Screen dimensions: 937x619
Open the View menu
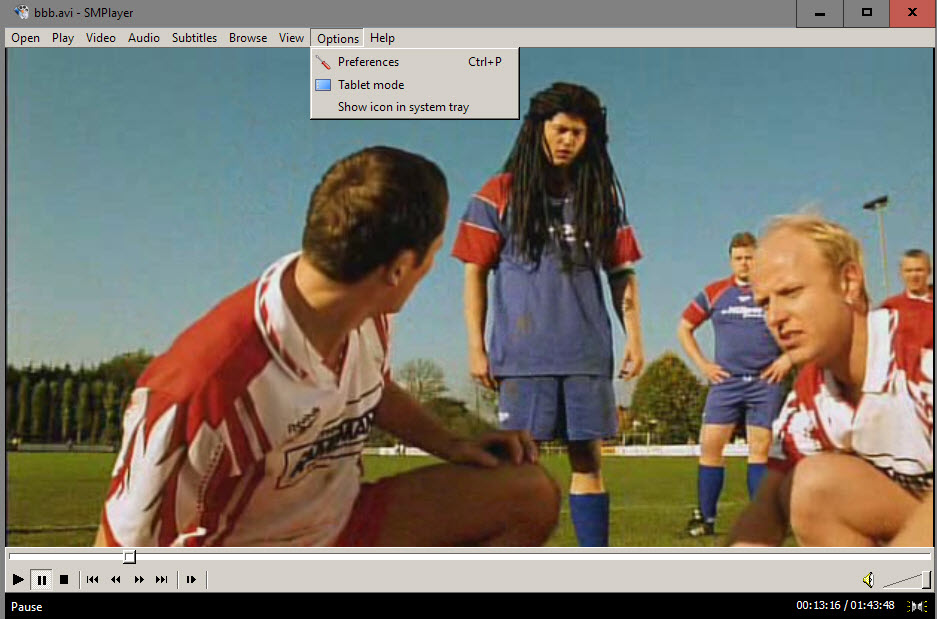click(x=291, y=38)
